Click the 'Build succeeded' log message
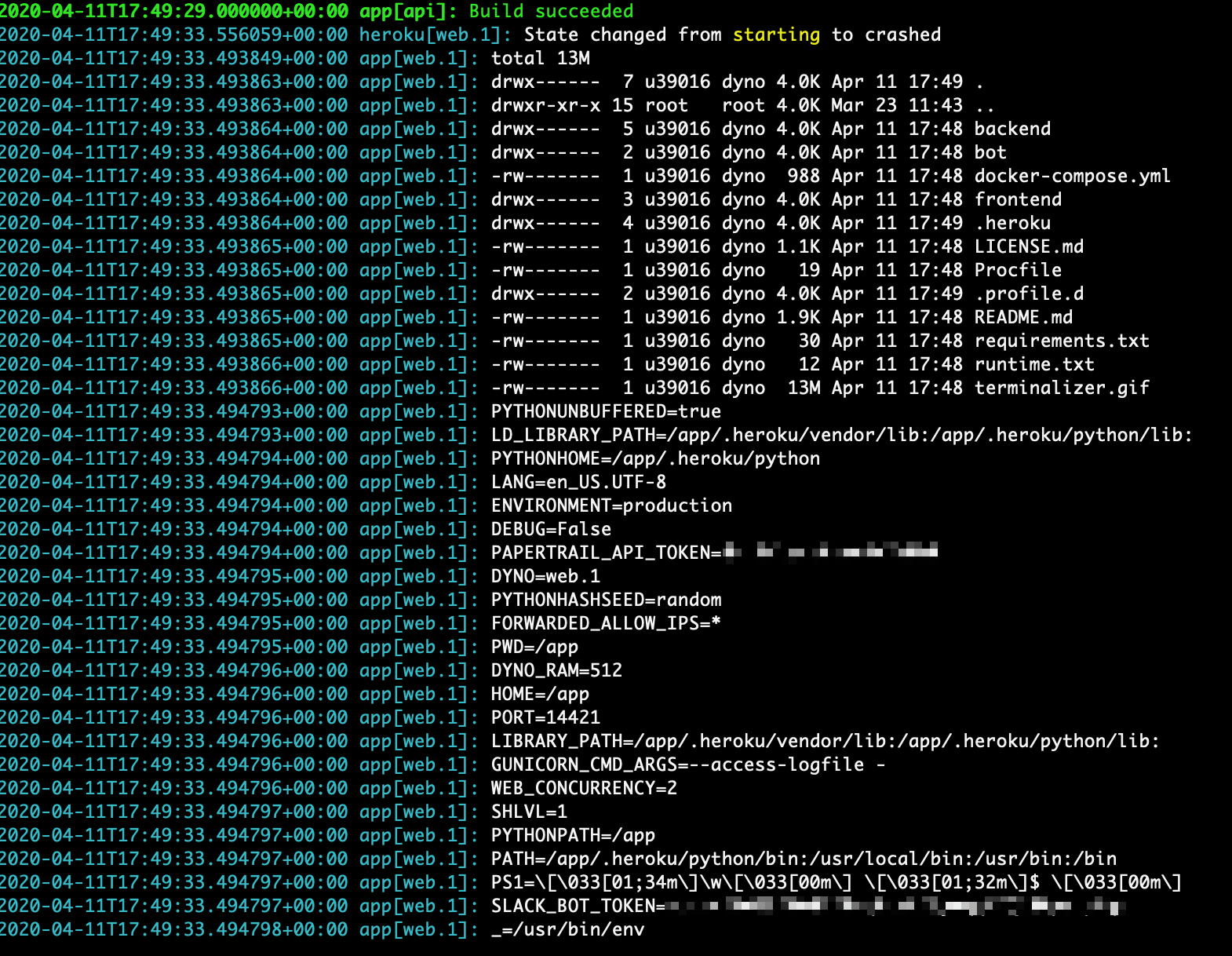Image resolution: width=1232 pixels, height=956 pixels. click(x=551, y=11)
